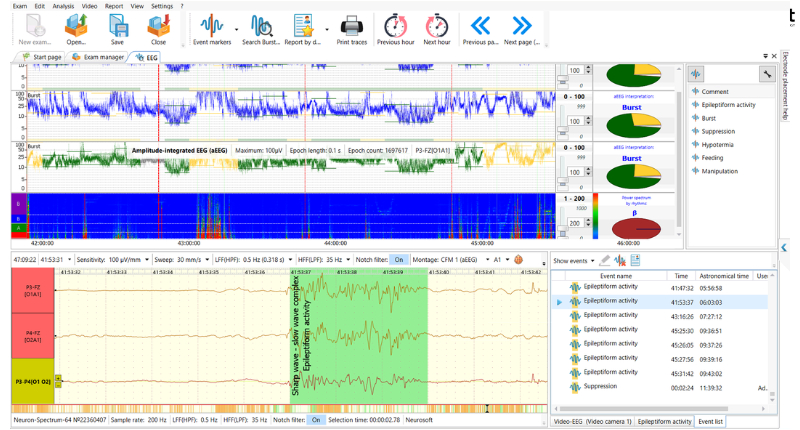Click the Save exam icon
Image resolution: width=800 pixels, height=430 pixels.
(x=117, y=30)
